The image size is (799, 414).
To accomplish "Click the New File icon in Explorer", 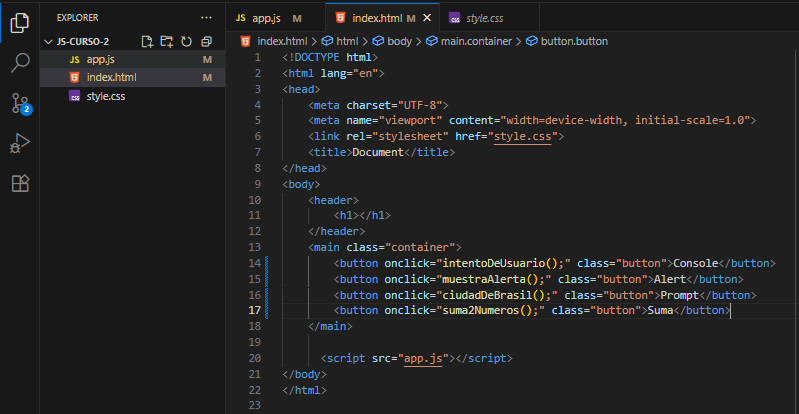I will pyautogui.click(x=147, y=42).
